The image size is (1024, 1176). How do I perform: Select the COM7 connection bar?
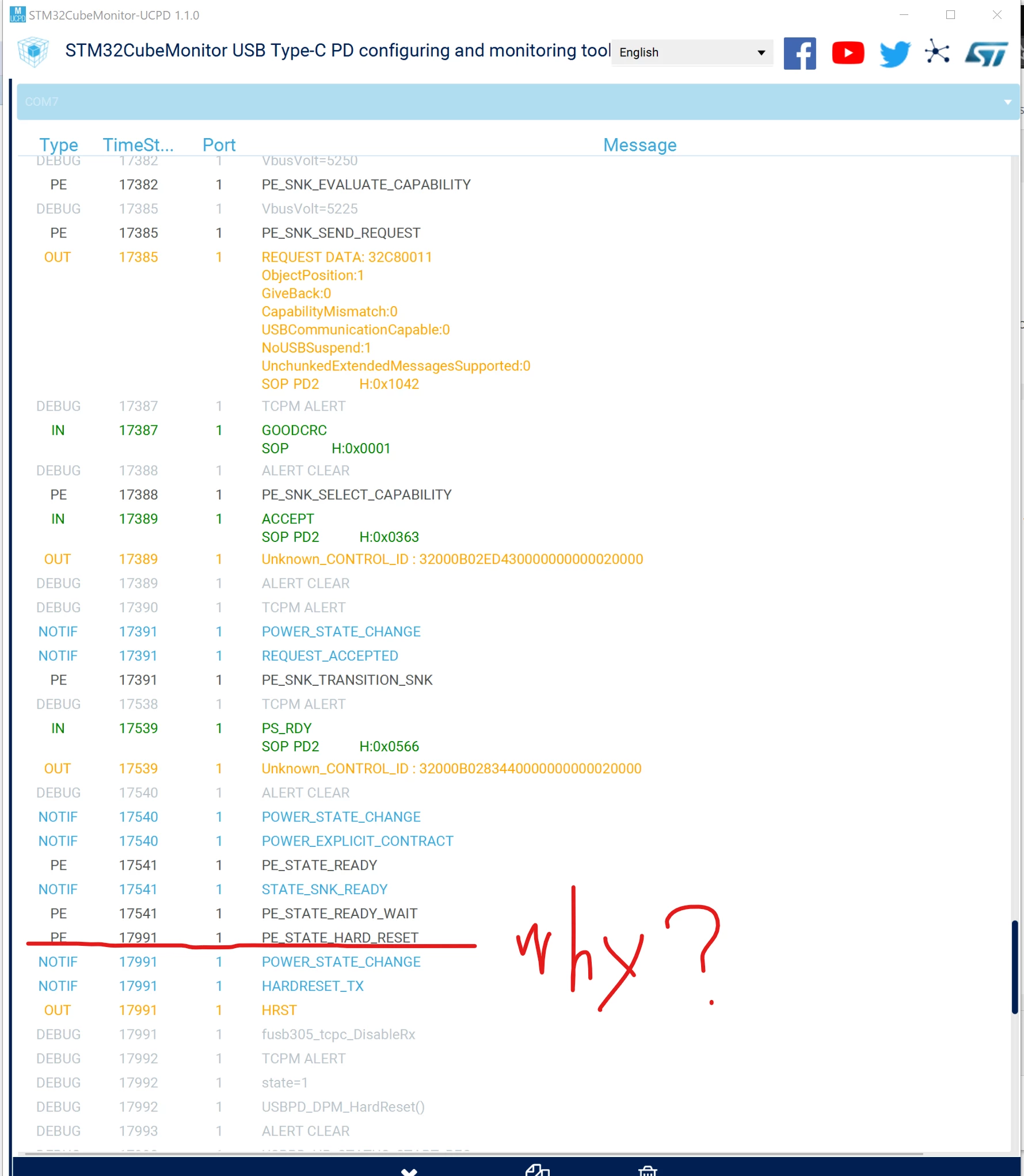point(517,102)
